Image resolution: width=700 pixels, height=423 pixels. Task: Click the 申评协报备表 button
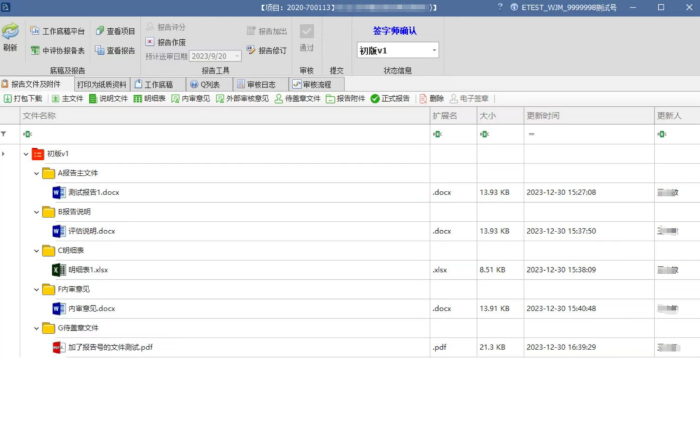[x=57, y=50]
